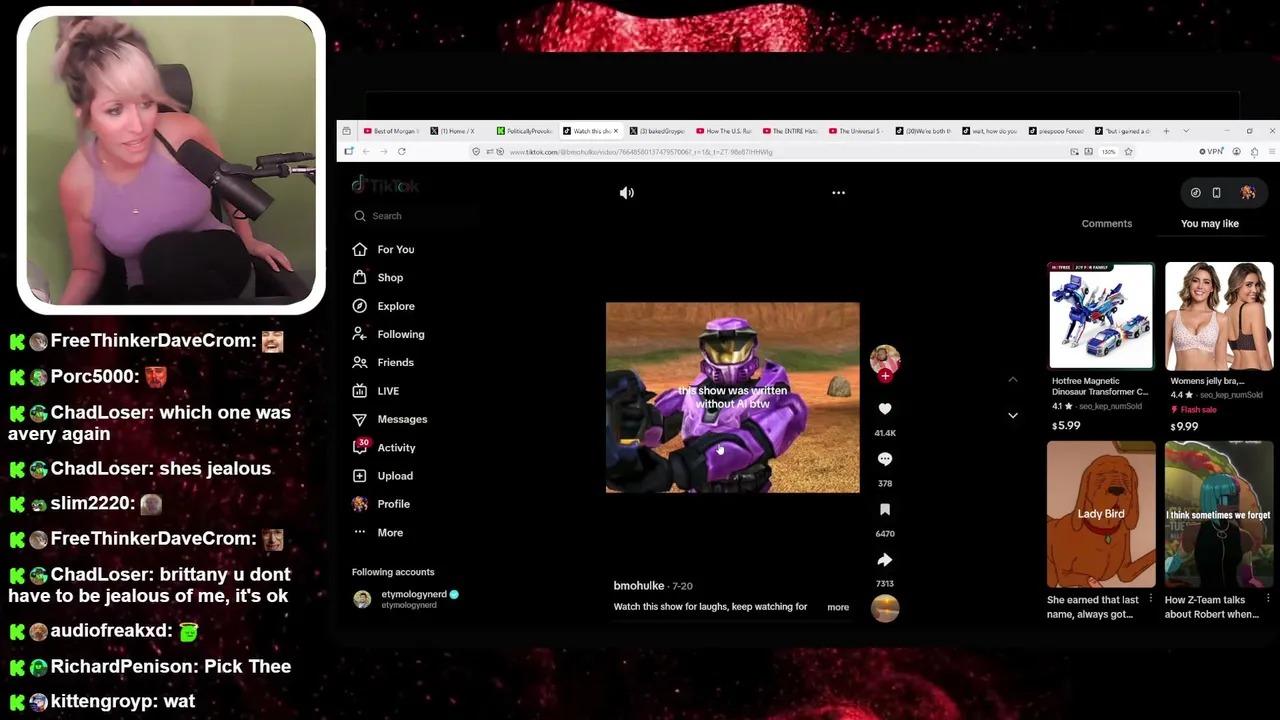The image size is (1280, 720).
Task: Open the etymologynerd following account
Action: click(x=406, y=599)
